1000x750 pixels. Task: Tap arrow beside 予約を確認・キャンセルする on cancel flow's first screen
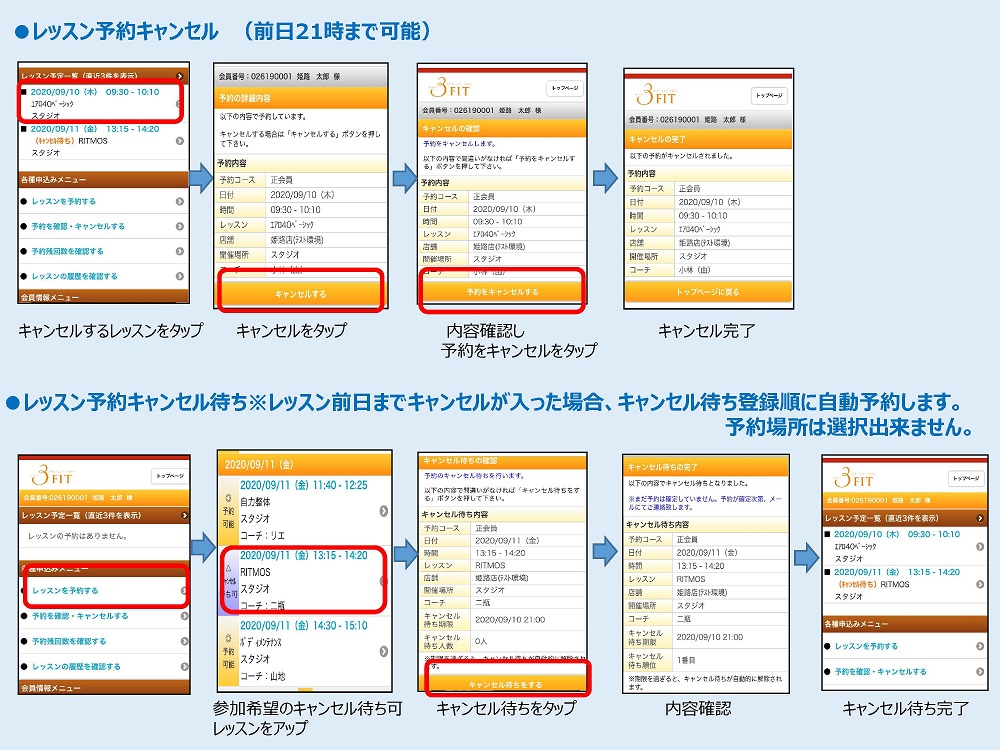coord(180,226)
